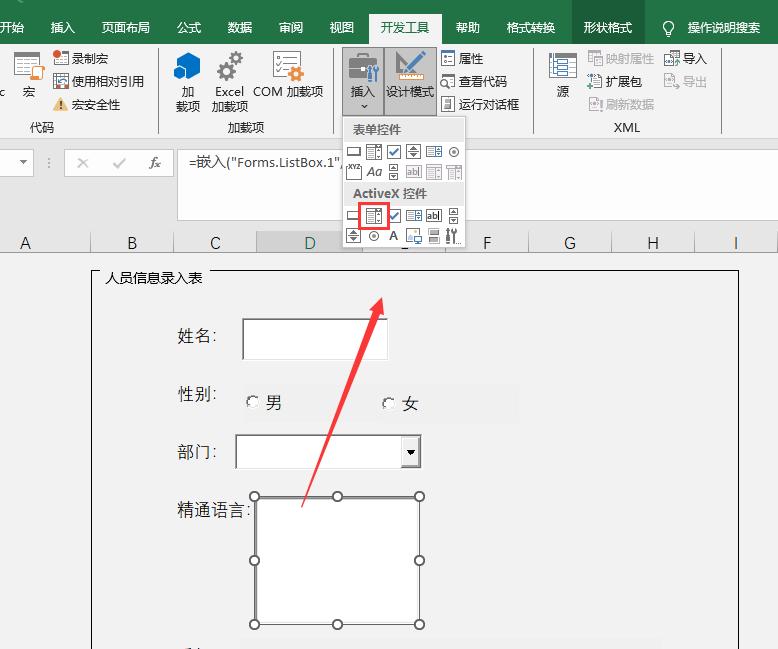Open the 插入 controls dropdown

[x=363, y=81]
